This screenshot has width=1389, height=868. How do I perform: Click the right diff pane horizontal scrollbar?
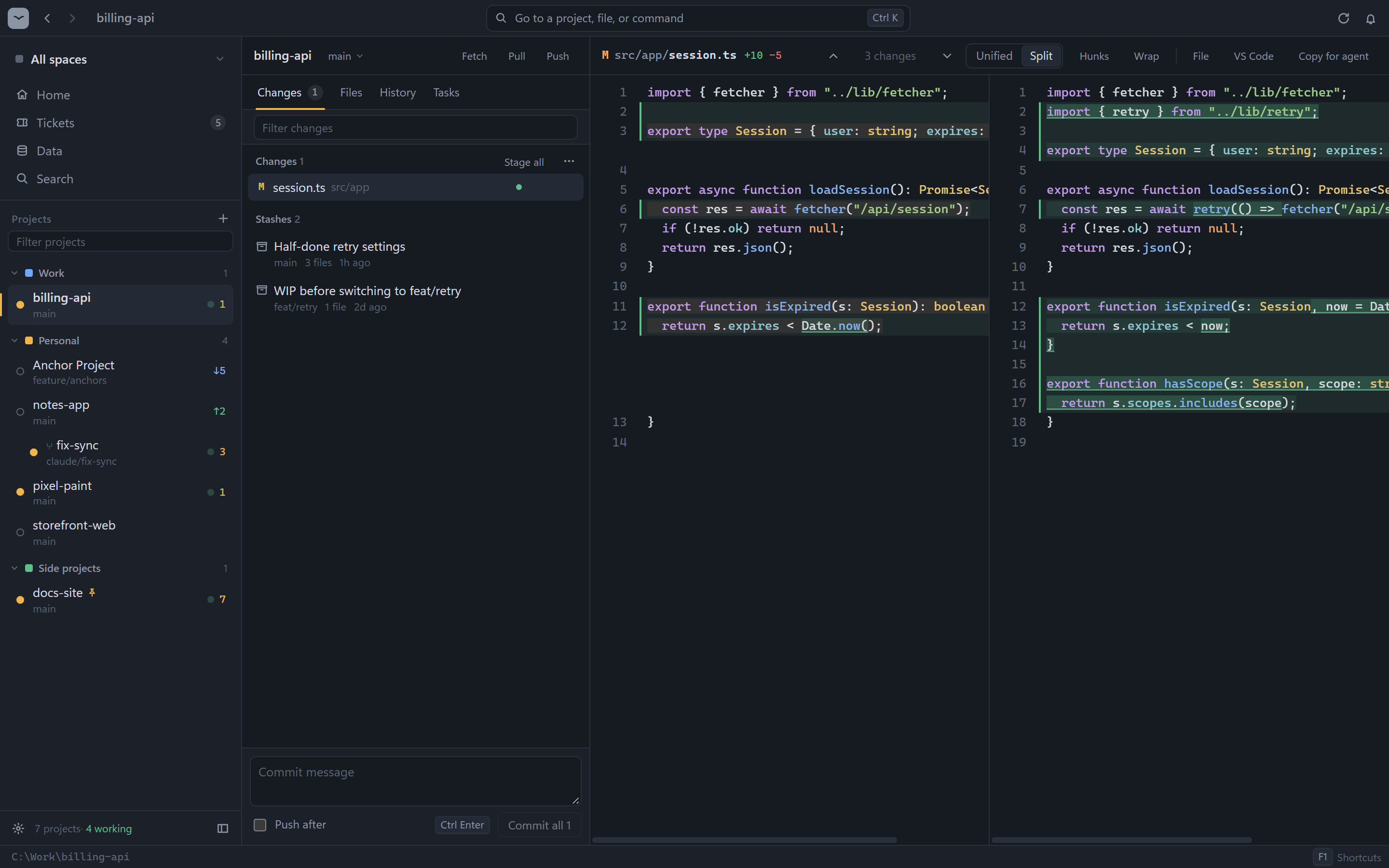(x=1121, y=840)
